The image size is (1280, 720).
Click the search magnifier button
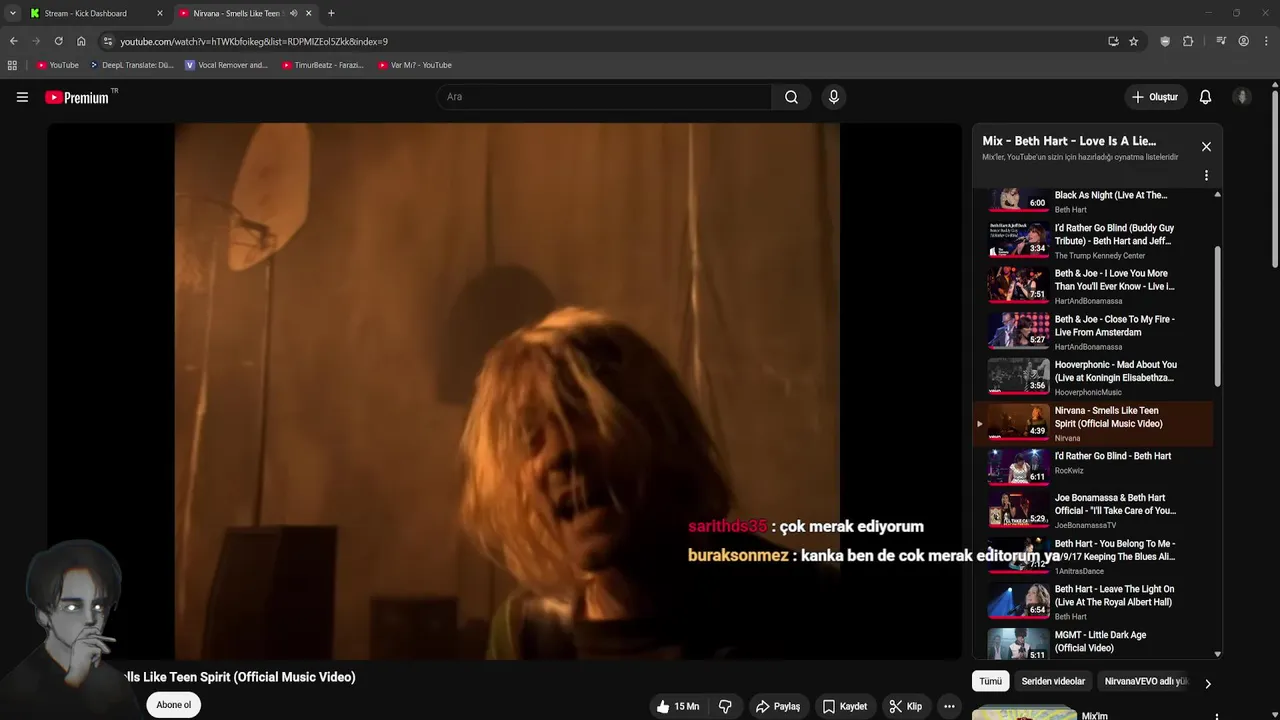(x=791, y=97)
